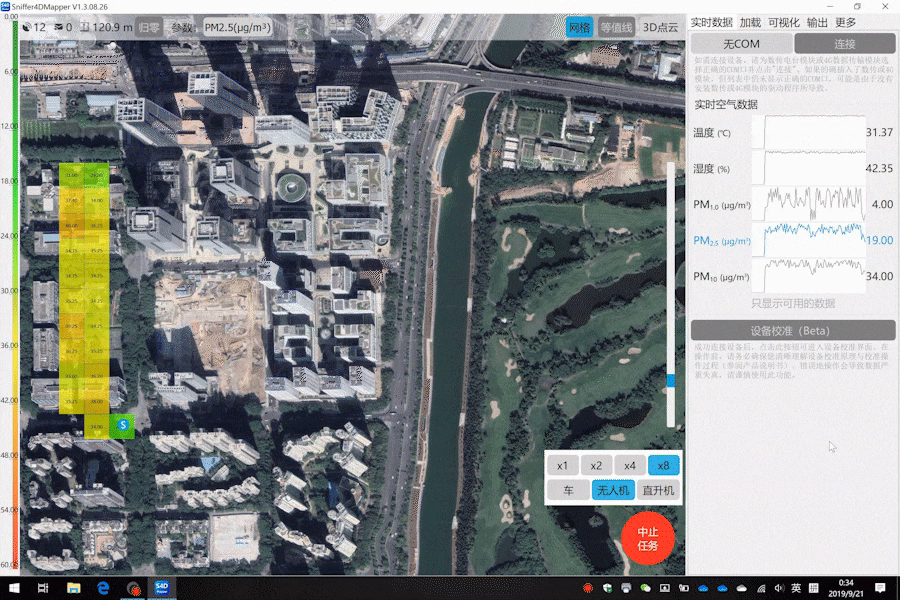
Task: Open the 无COM port selection dropdown
Action: (x=742, y=44)
